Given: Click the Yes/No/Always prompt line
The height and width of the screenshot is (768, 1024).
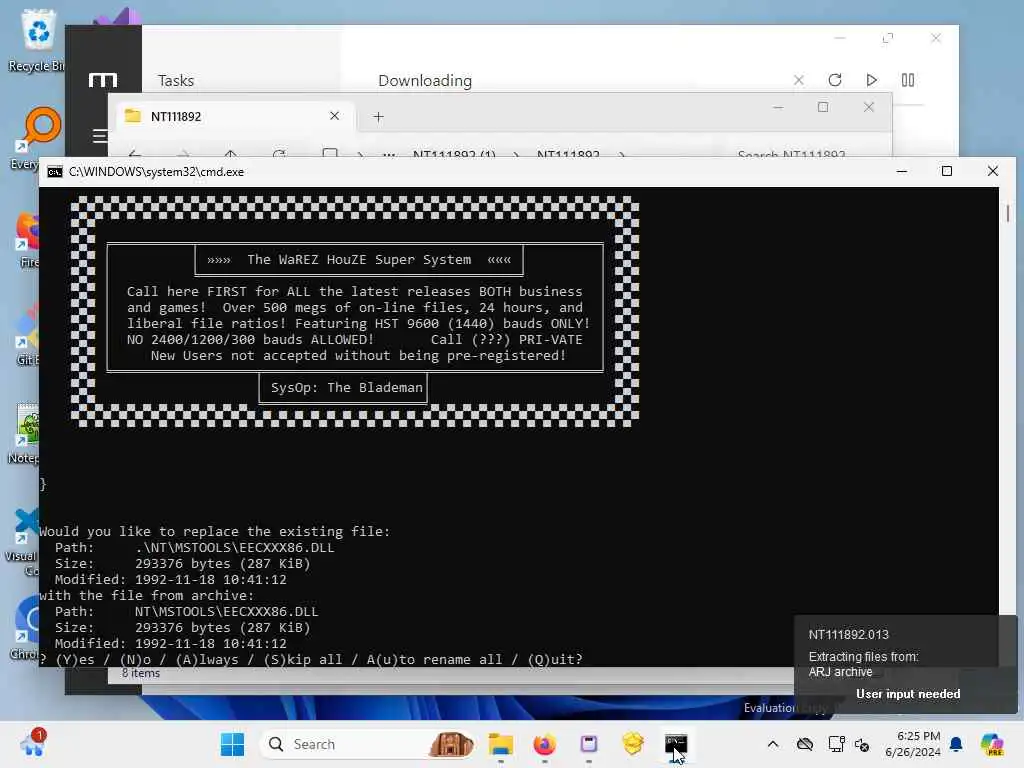Looking at the screenshot, I should point(311,660).
